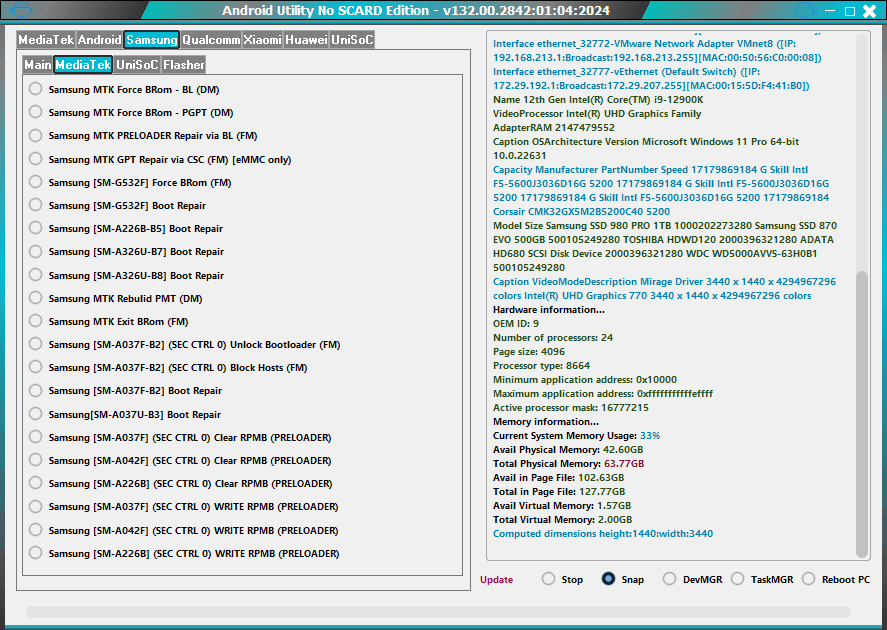
Task: Pick Samsung MTK Exit BRom (FM)
Action: (36, 321)
